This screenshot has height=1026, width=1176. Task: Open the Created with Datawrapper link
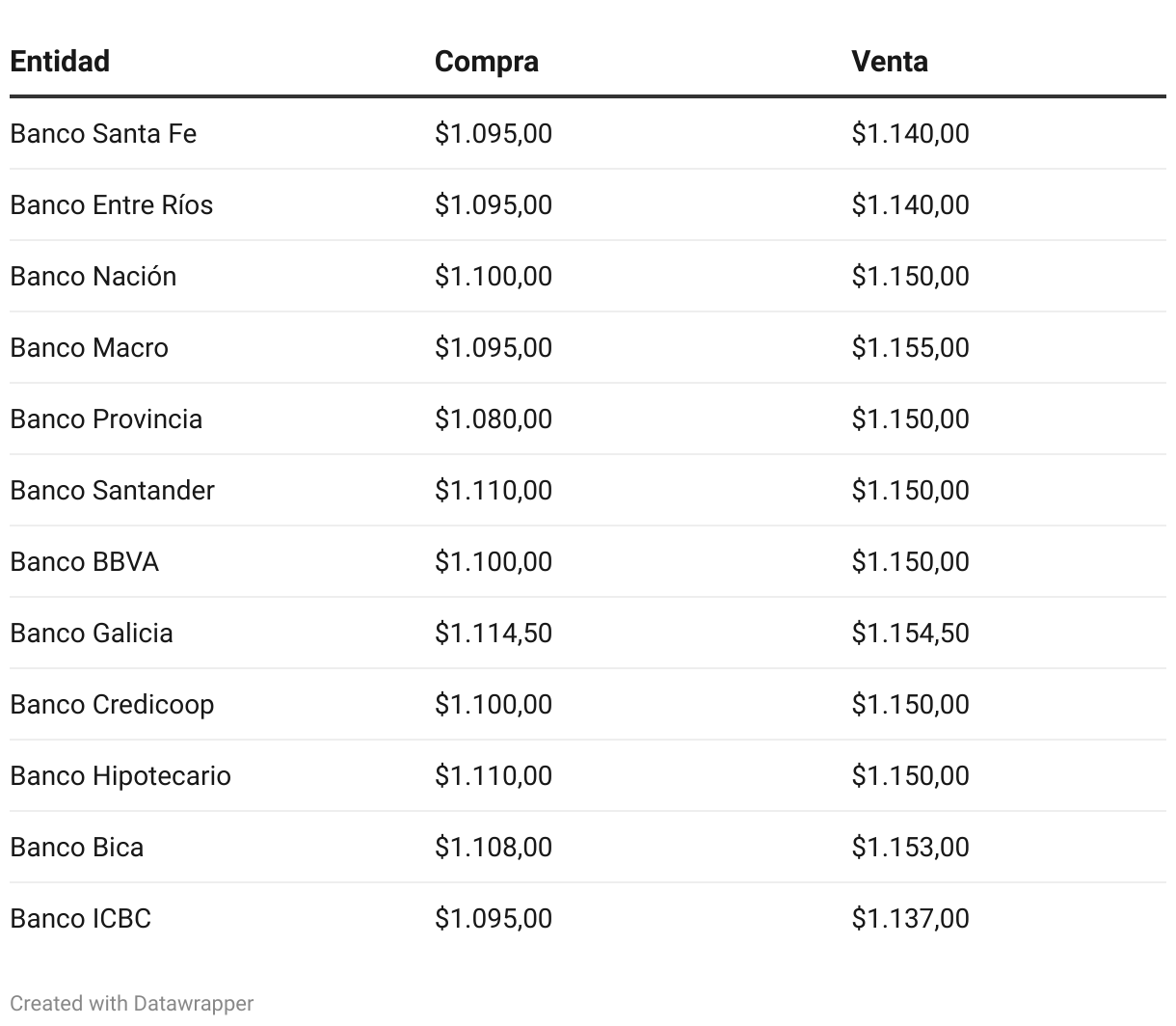click(132, 1003)
